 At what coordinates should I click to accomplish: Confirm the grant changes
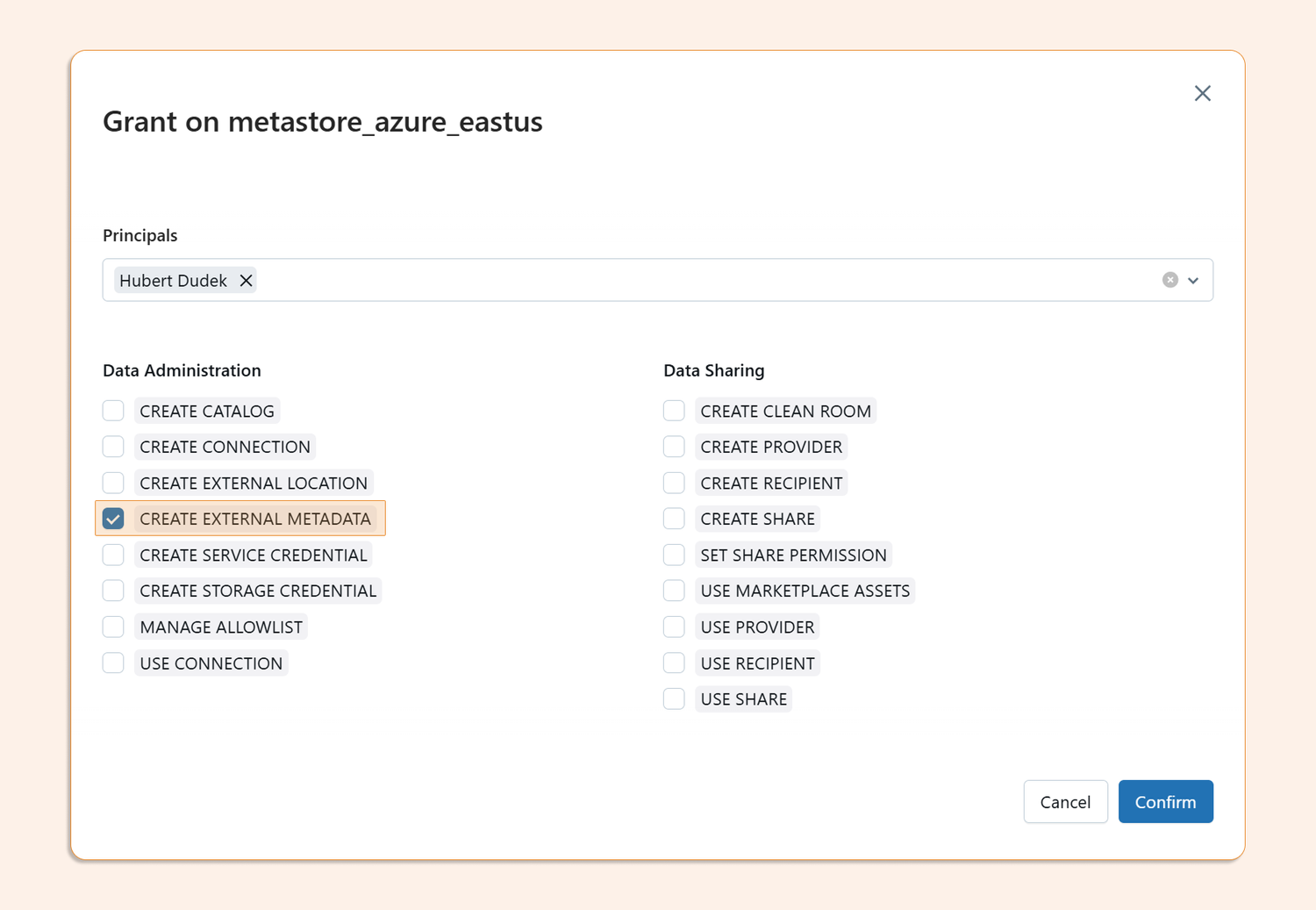[1165, 801]
